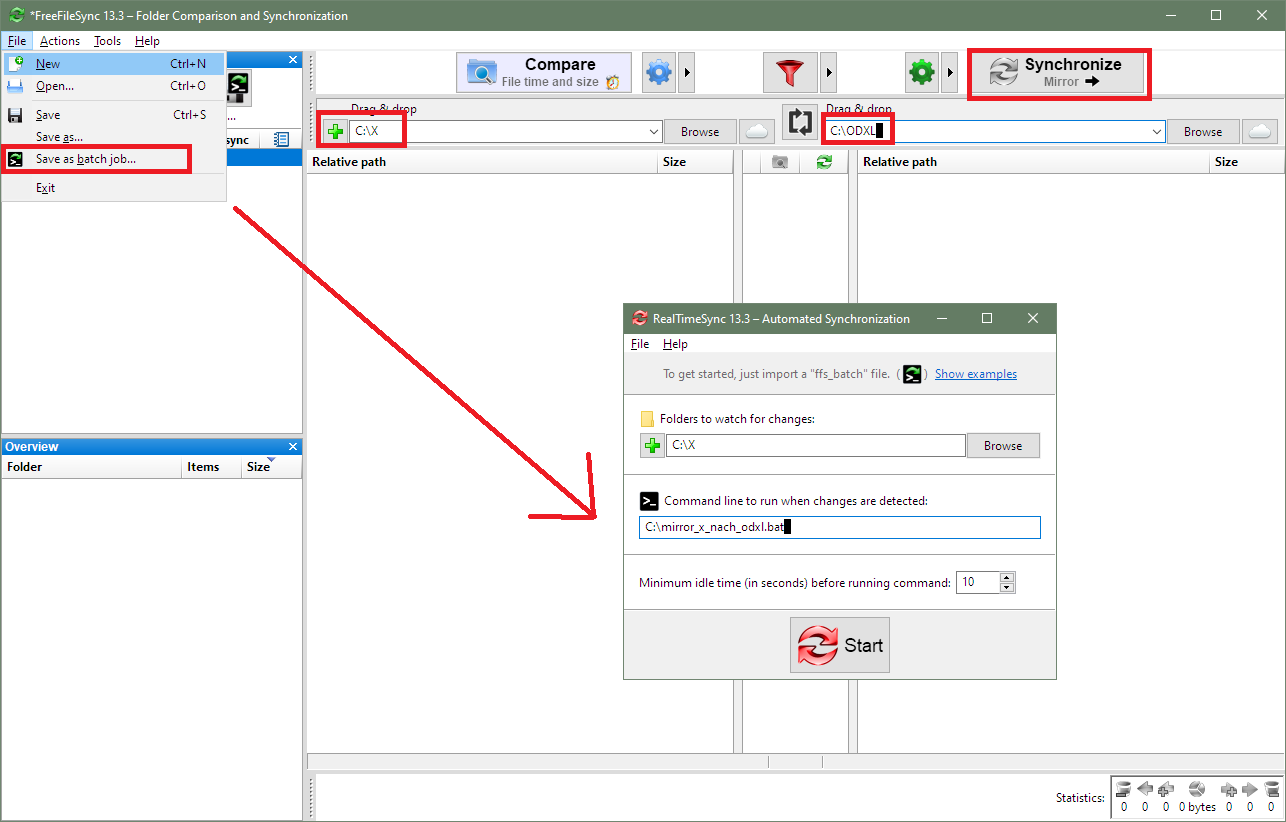
Task: Increase minimum idle time with up arrow
Action: [x=1008, y=577]
